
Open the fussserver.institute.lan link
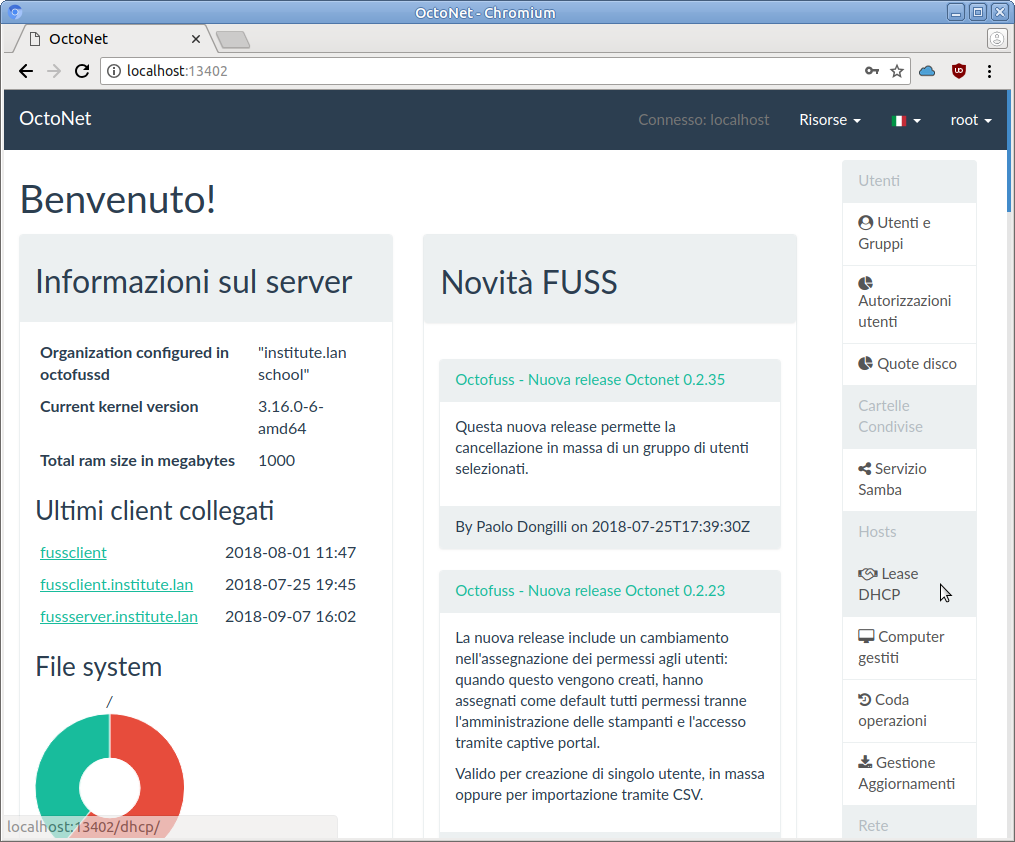(119, 617)
